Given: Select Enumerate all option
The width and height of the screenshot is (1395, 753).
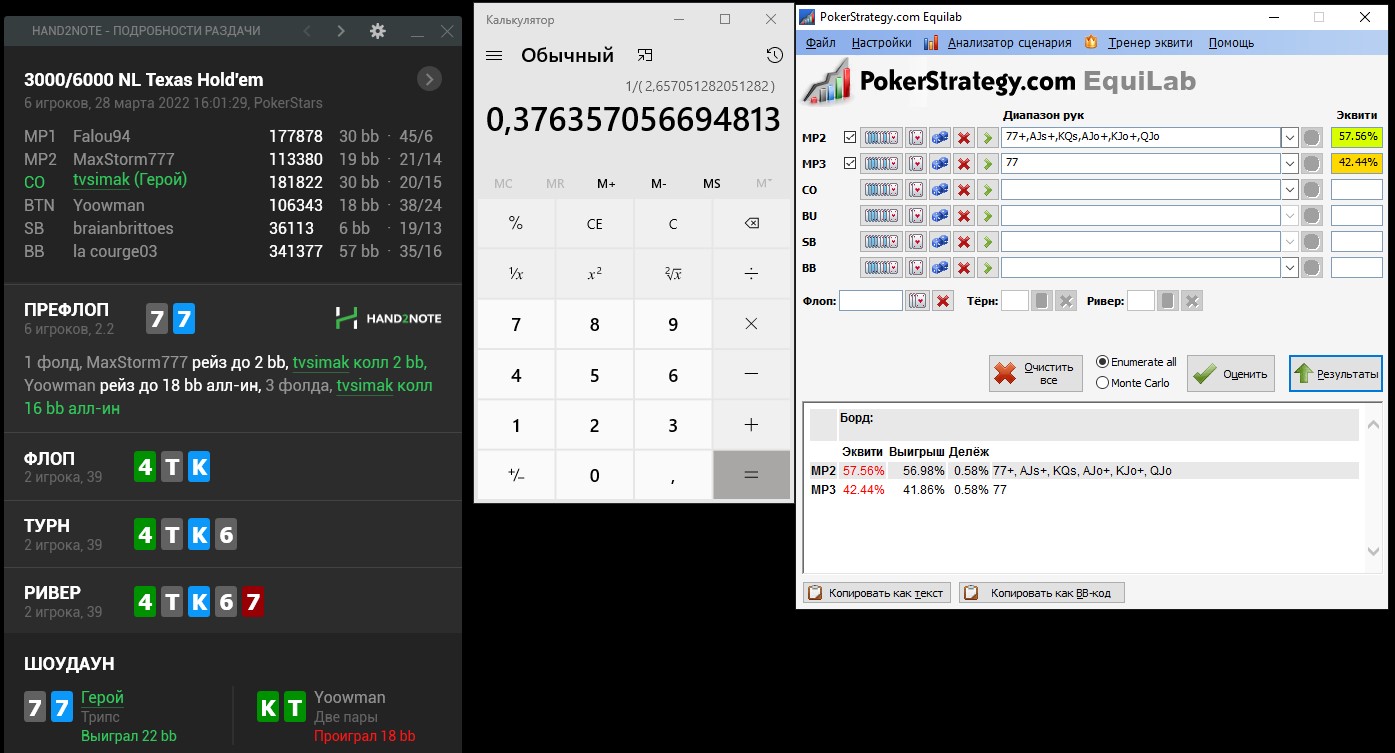Looking at the screenshot, I should [1137, 362].
